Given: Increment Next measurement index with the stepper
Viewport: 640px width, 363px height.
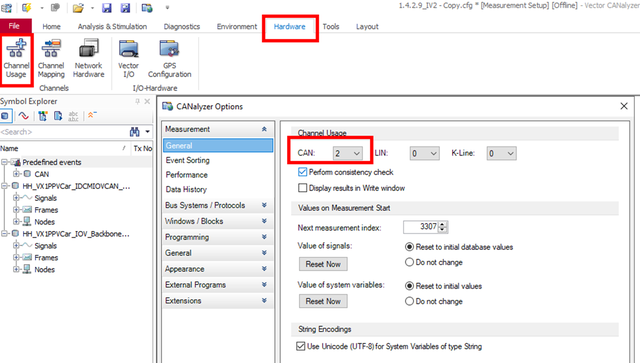Looking at the screenshot, I should [443, 224].
